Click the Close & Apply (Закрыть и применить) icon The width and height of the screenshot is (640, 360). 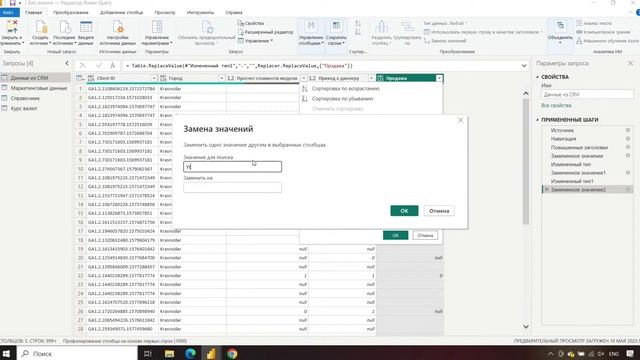pos(11,27)
